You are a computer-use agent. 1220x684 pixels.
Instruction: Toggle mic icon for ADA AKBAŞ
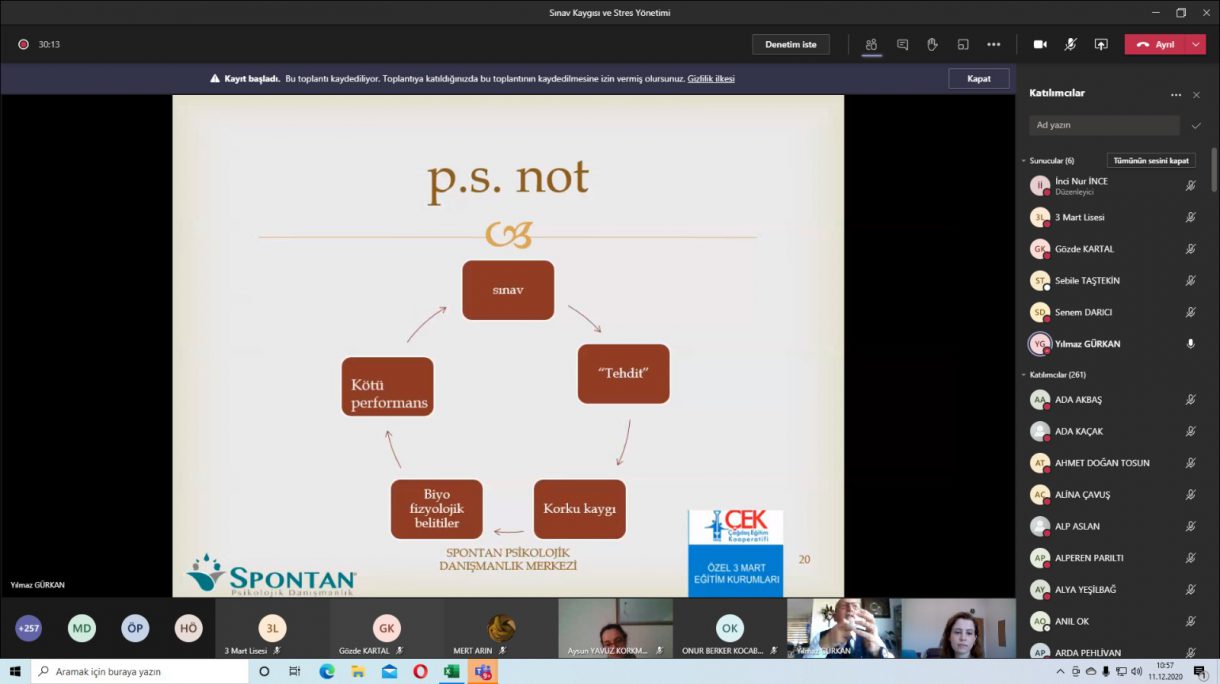1191,399
